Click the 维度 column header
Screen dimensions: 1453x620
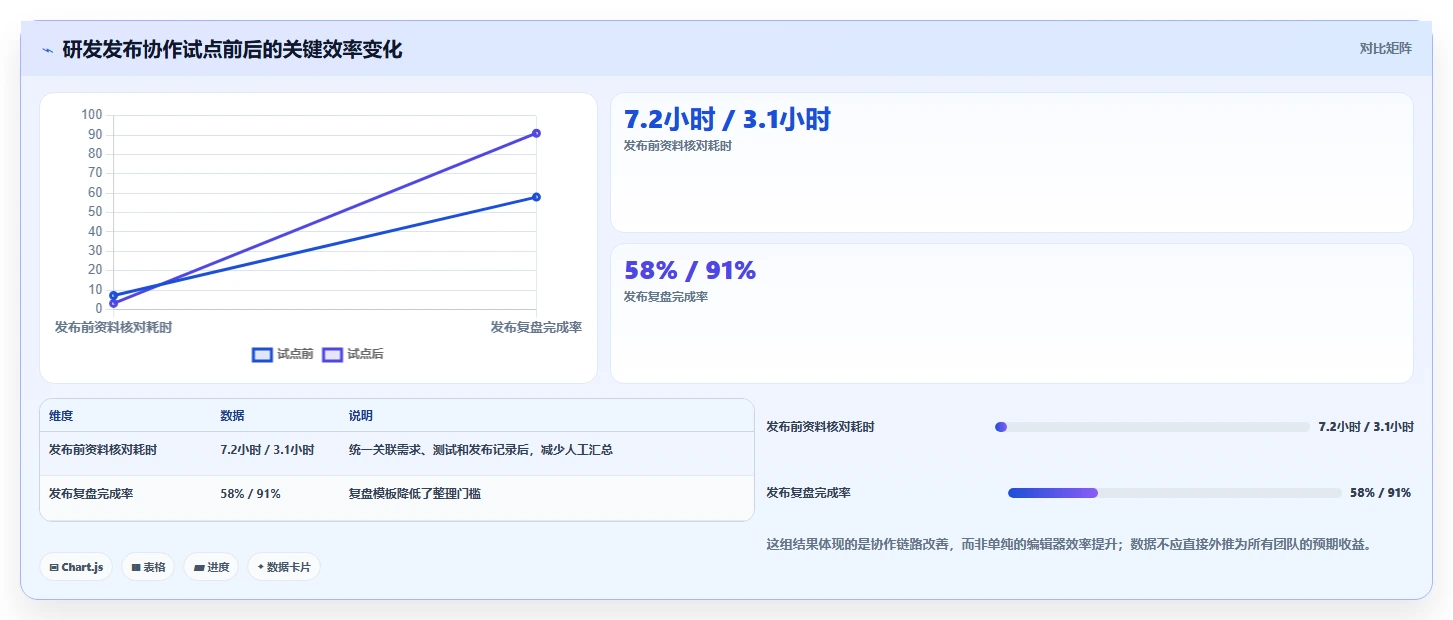(x=61, y=416)
